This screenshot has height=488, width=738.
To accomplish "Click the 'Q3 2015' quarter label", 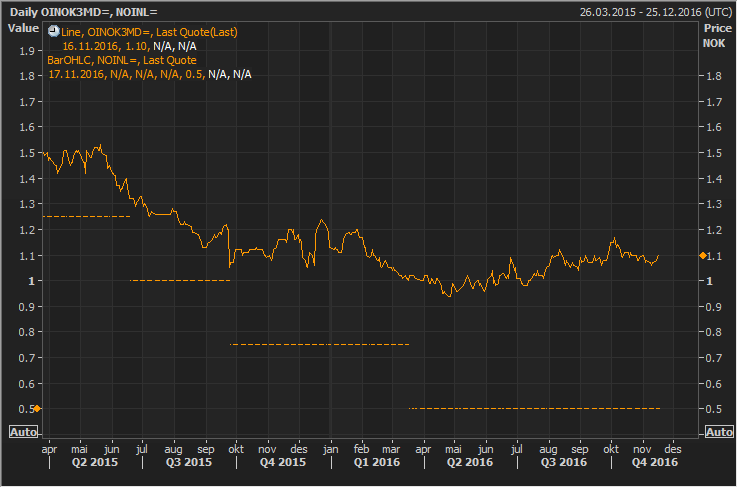I will click(x=188, y=462).
